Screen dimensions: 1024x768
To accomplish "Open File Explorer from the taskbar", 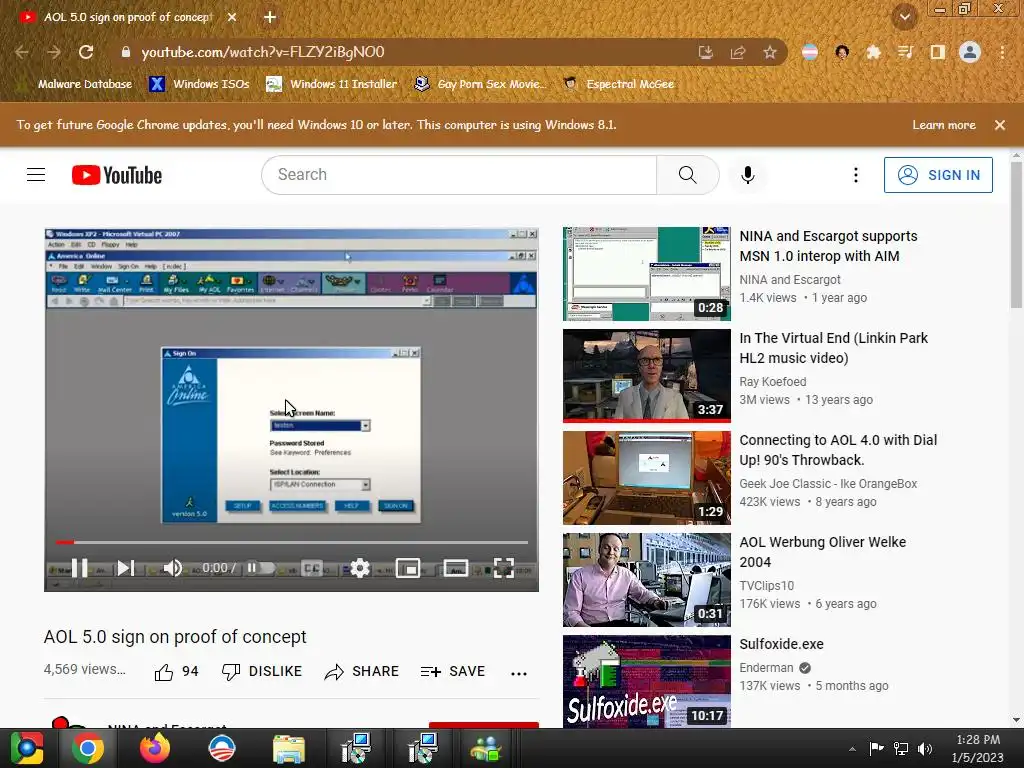I will point(289,748).
